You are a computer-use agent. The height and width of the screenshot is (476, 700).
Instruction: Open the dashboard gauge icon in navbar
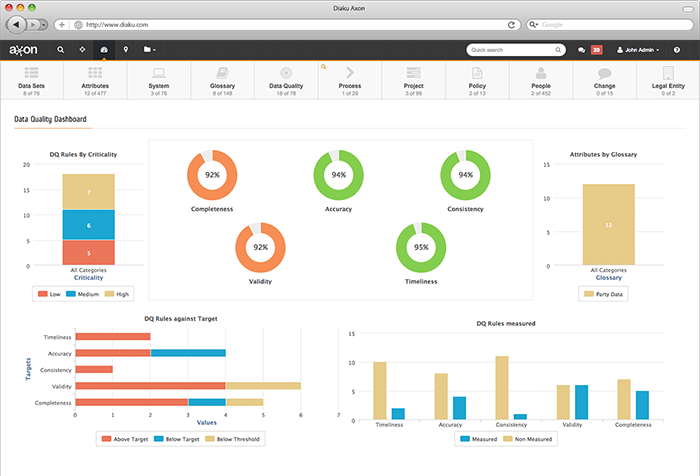pos(103,49)
